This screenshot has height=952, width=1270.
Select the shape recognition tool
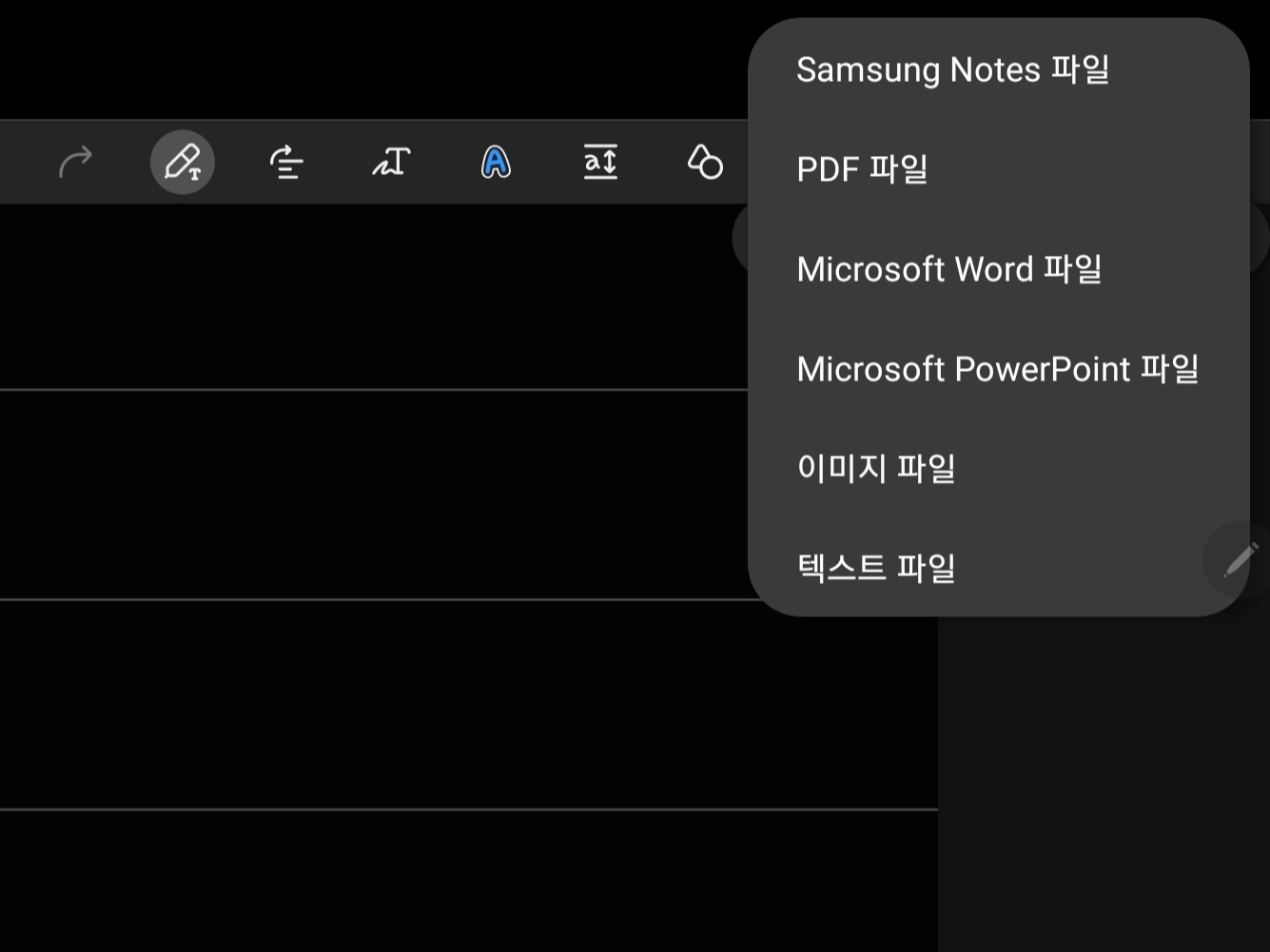pyautogui.click(x=705, y=164)
